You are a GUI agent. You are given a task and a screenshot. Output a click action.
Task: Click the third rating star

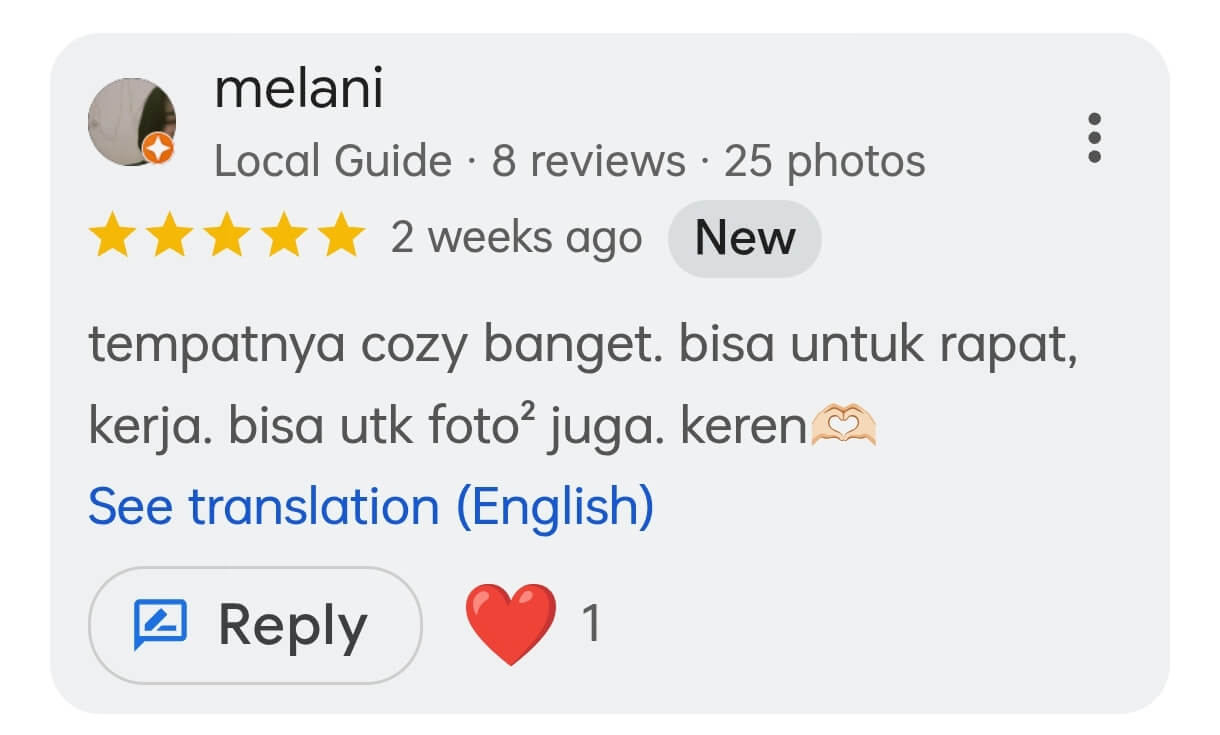click(227, 237)
